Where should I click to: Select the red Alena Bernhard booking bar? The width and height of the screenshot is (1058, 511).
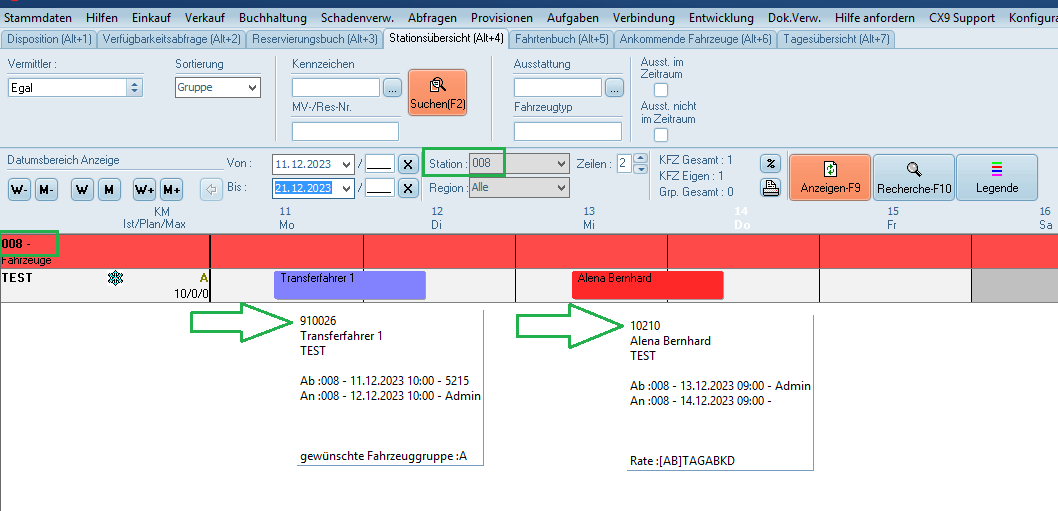[x=647, y=285]
